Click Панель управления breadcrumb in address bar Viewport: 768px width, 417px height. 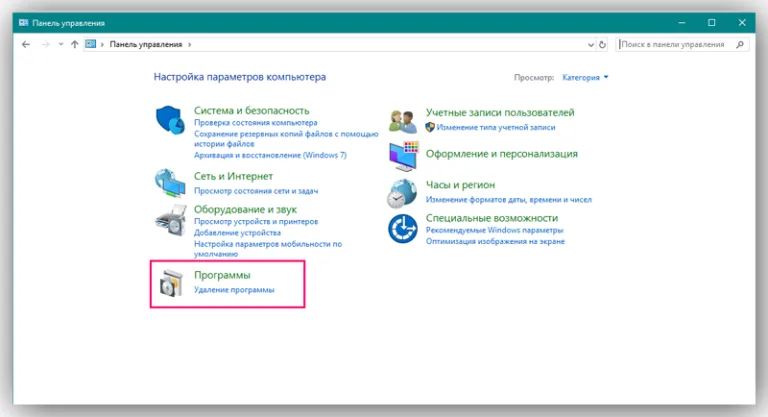145,45
